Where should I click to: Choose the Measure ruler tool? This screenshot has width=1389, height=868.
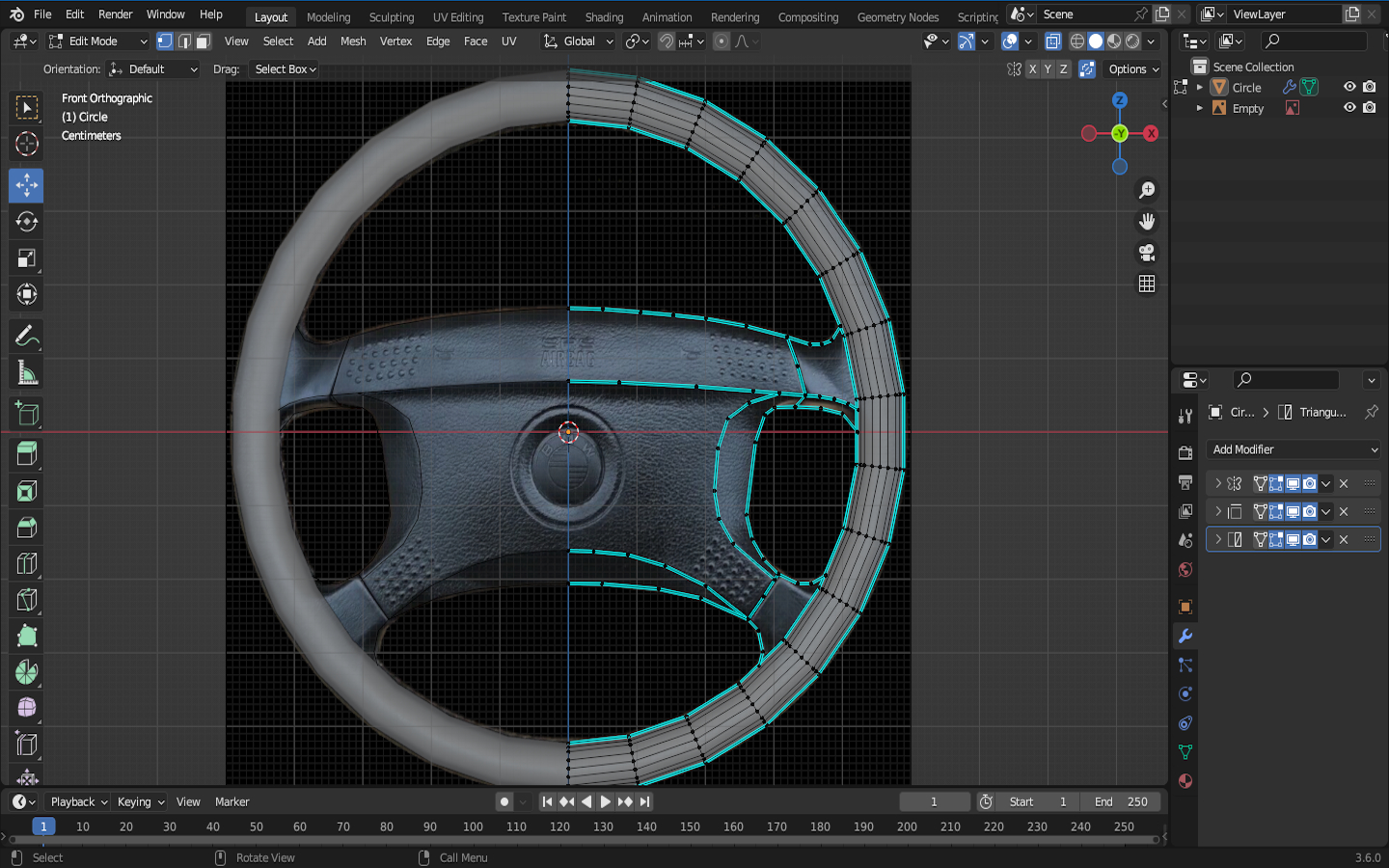click(x=26, y=372)
